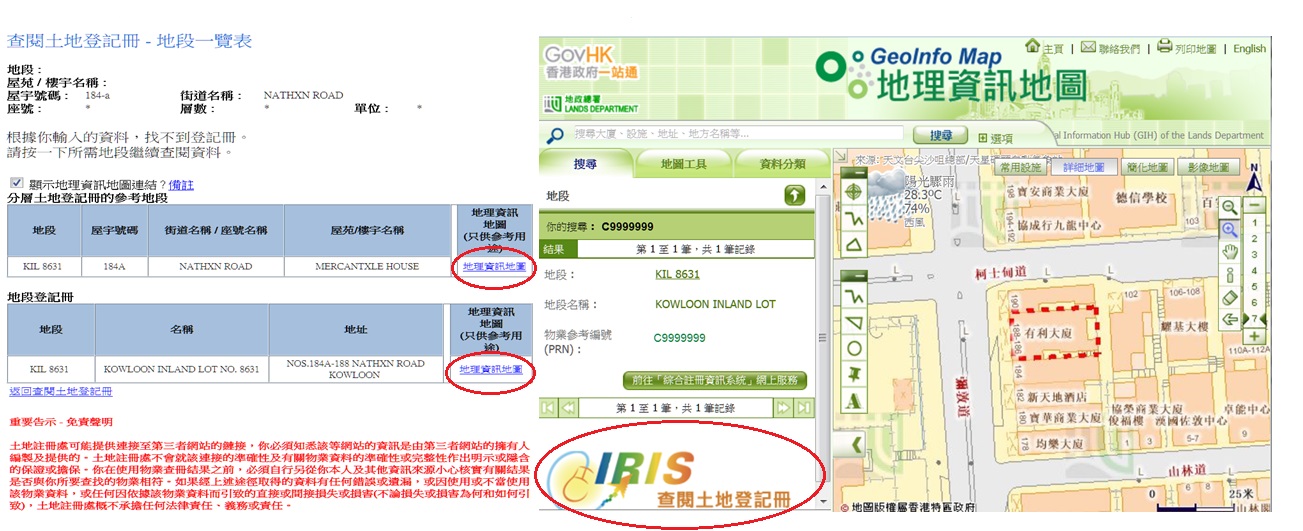Select the crosshair locate tool on map
Image resolution: width=1303 pixels, height=531 pixels.
click(x=853, y=192)
